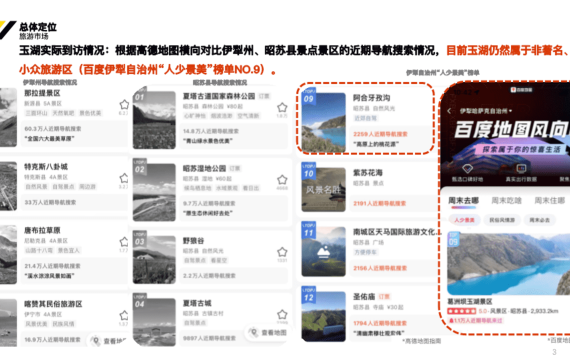
Task: Favorite 夏塔古城 with the star icon
Action: [282, 314]
